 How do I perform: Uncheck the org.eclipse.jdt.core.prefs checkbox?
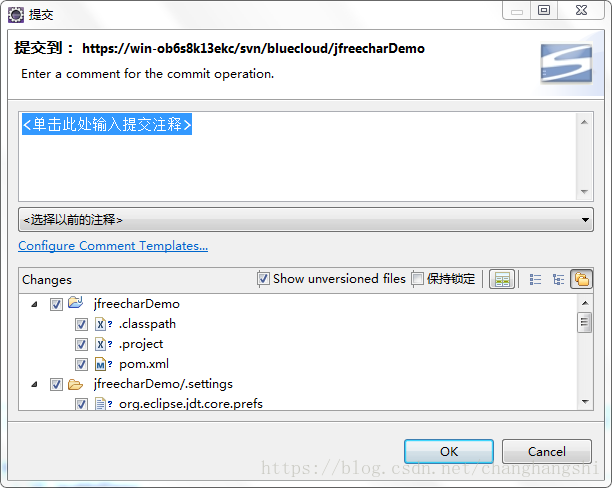(x=81, y=404)
